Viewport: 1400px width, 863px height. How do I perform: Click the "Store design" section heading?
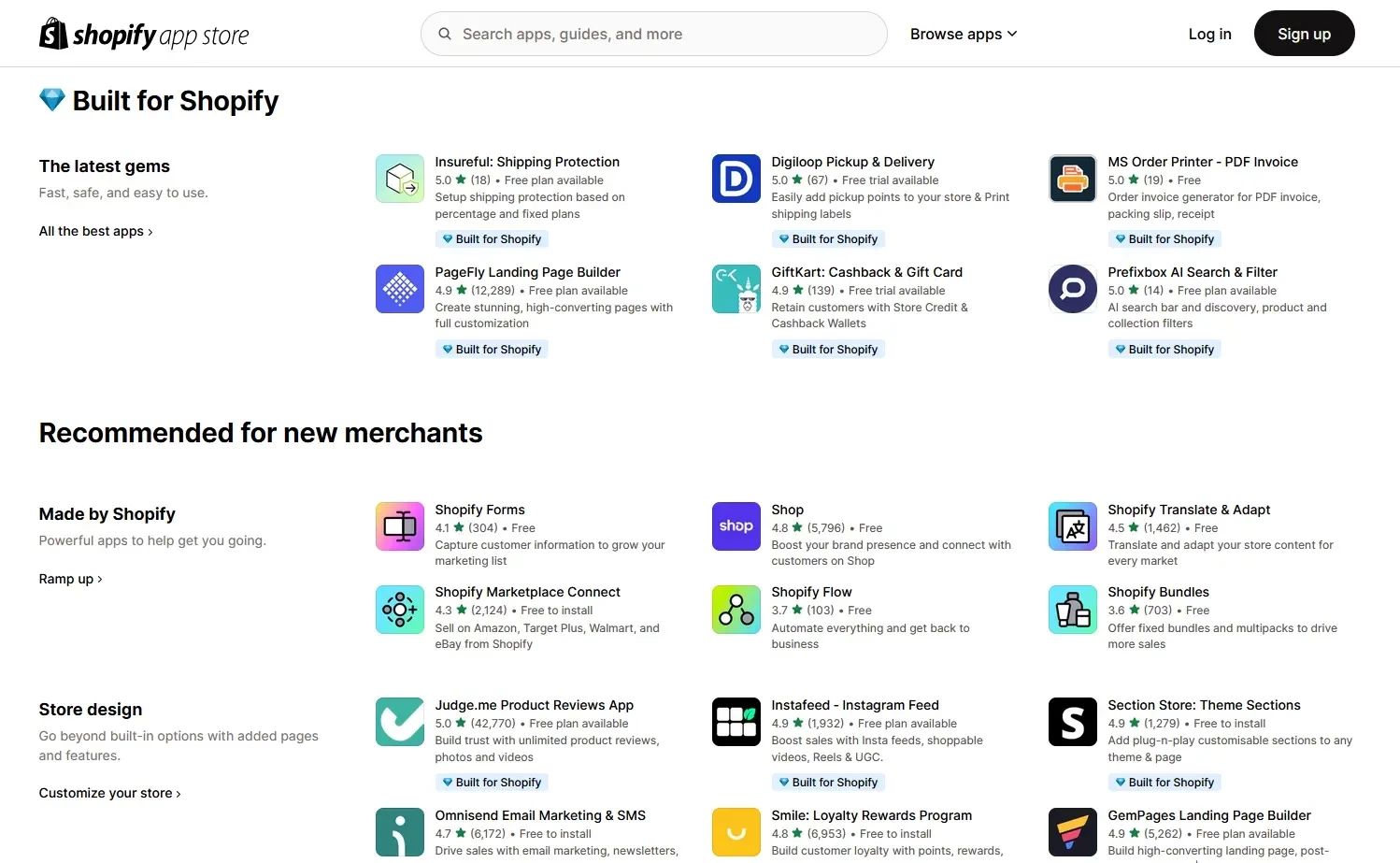(91, 710)
